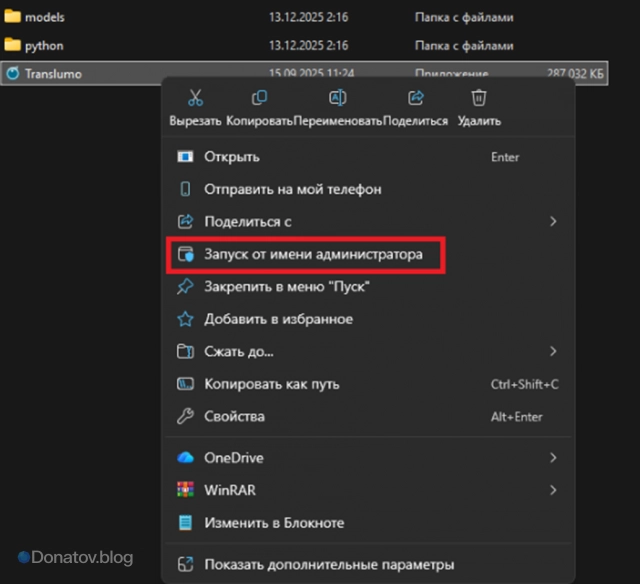Choose Копировать как путь

pyautogui.click(x=368, y=384)
